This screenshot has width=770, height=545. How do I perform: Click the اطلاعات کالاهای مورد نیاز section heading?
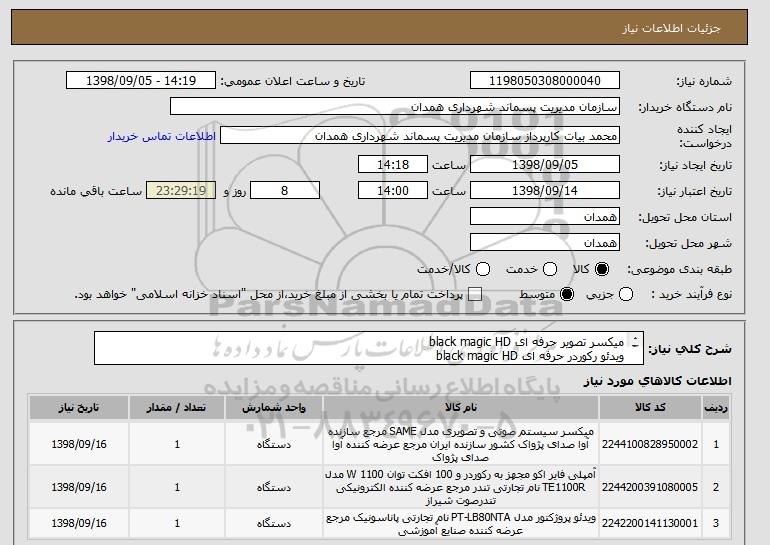tap(658, 381)
